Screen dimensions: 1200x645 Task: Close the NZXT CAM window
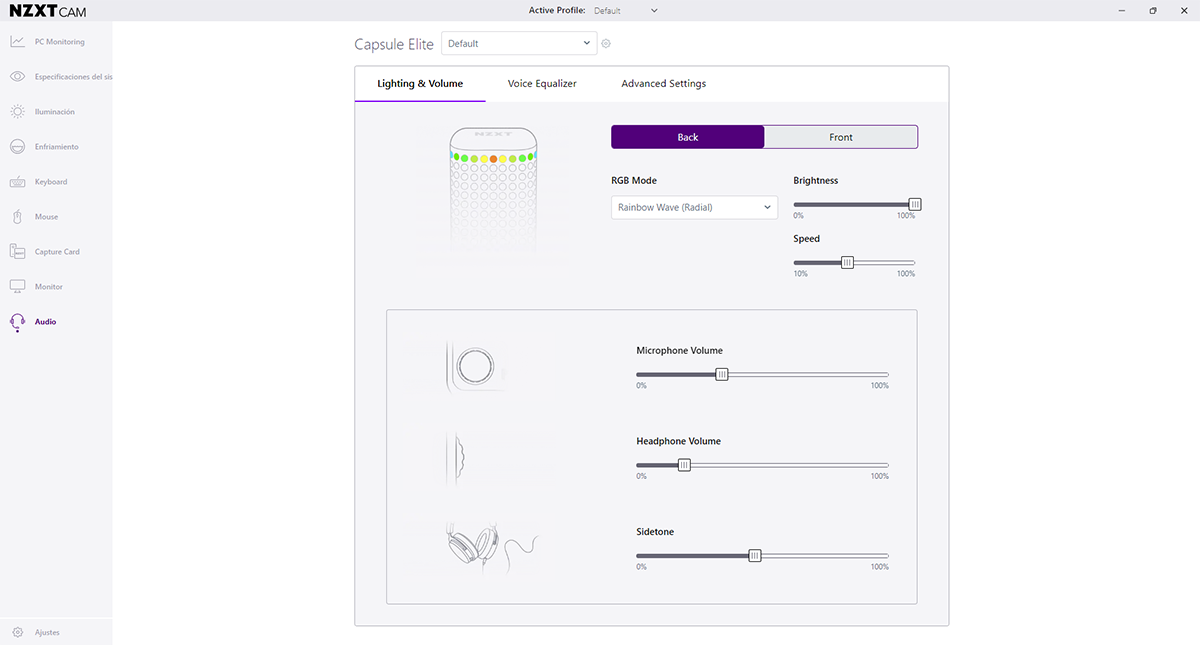[1185, 11]
